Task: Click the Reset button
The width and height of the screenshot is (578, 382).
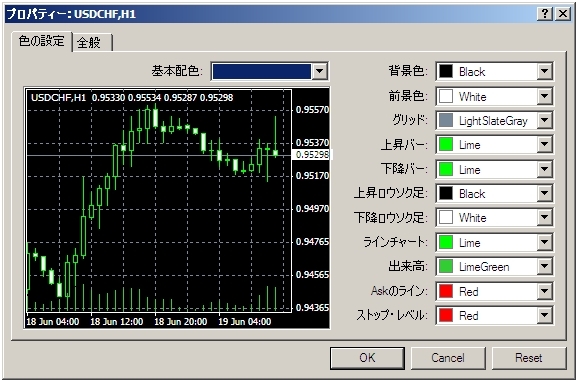Action: pyautogui.click(x=529, y=358)
